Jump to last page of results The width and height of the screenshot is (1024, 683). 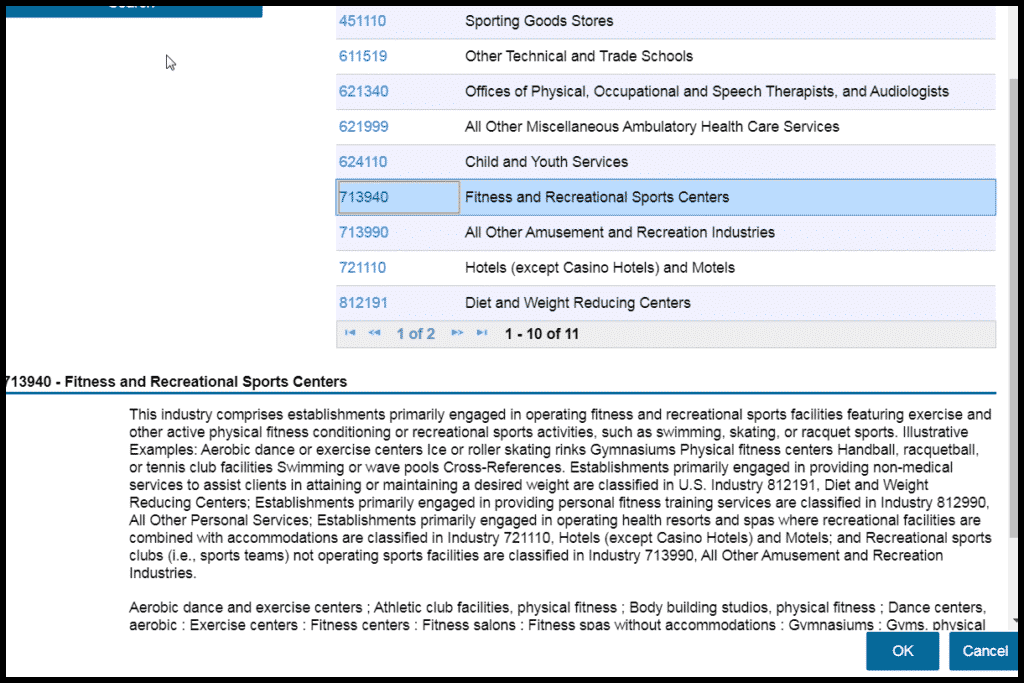pos(482,333)
